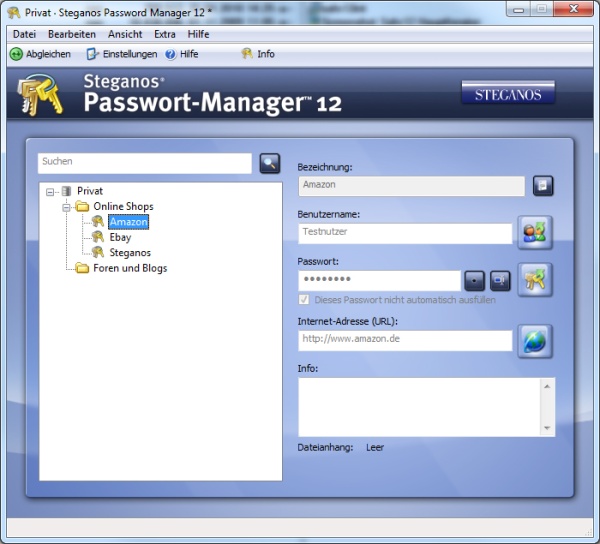Open Einstellungen from the toolbar
The height and width of the screenshot is (544, 600).
(122, 54)
